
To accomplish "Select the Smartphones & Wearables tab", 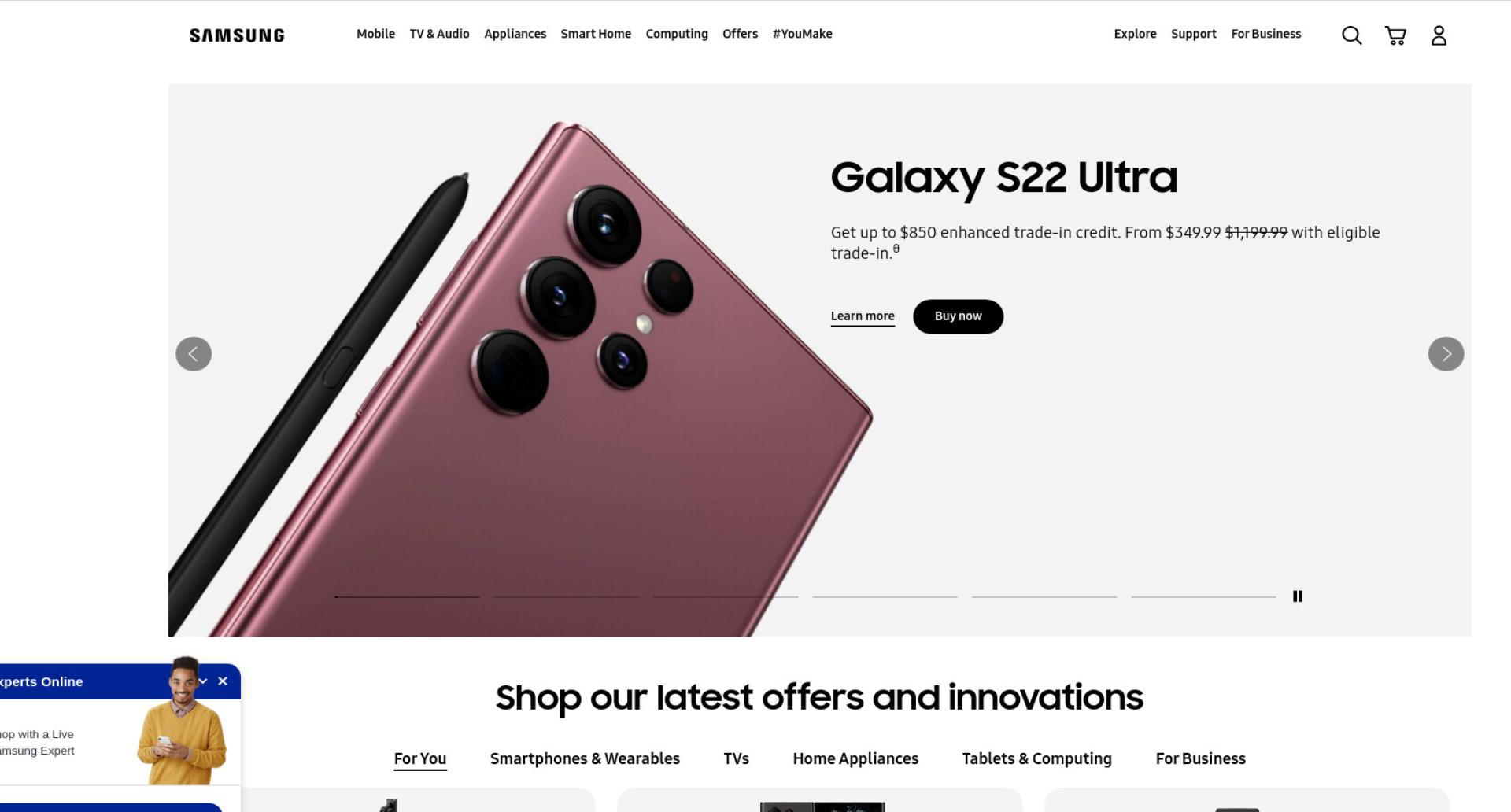I will point(585,758).
